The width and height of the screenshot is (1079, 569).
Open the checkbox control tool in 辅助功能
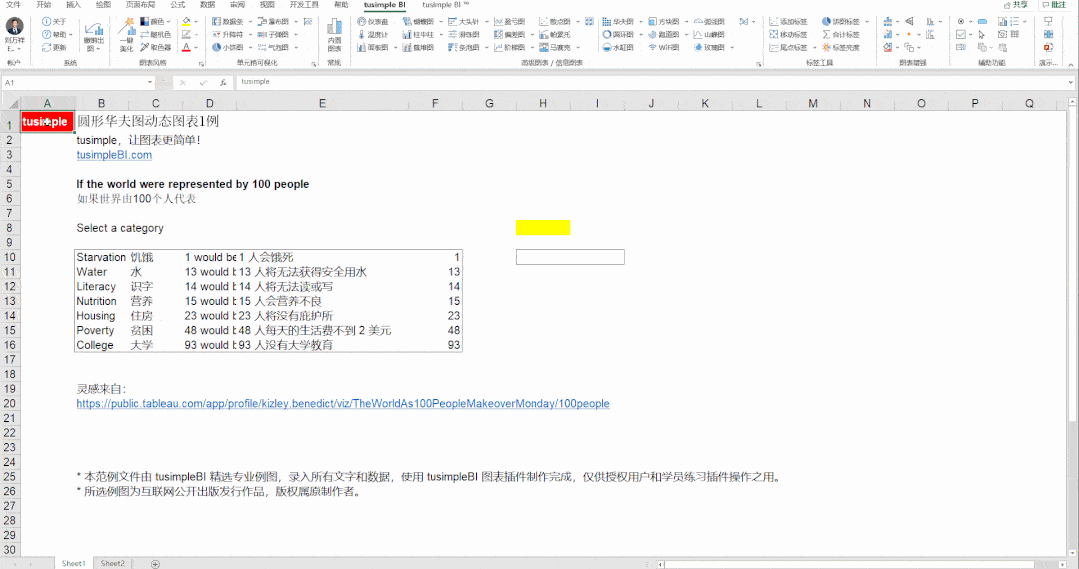pyautogui.click(x=961, y=34)
